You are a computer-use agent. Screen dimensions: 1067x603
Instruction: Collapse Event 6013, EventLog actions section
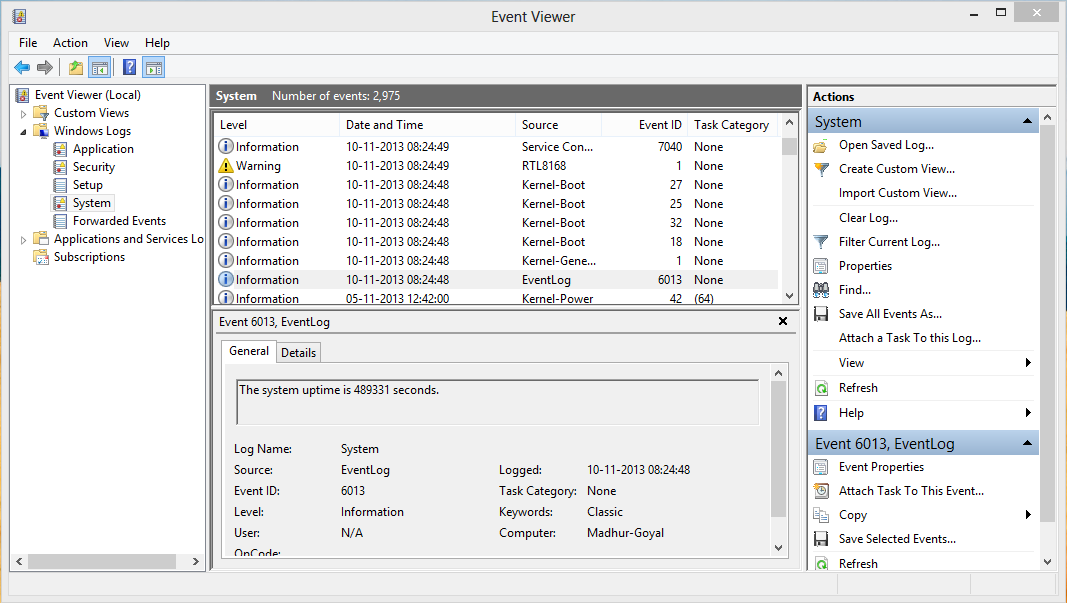[1027, 443]
